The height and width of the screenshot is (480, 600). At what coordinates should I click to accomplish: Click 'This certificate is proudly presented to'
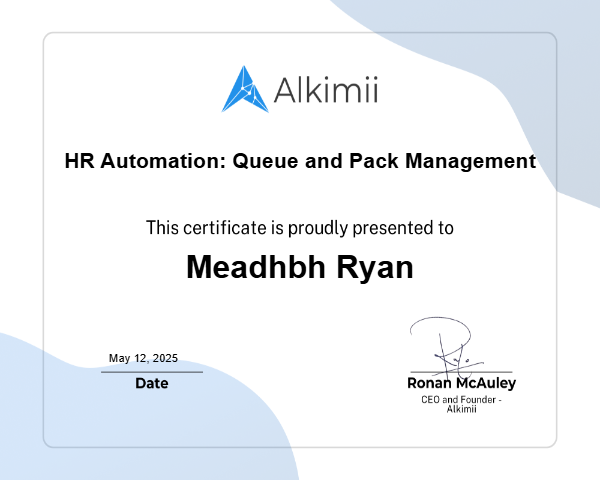(x=300, y=228)
